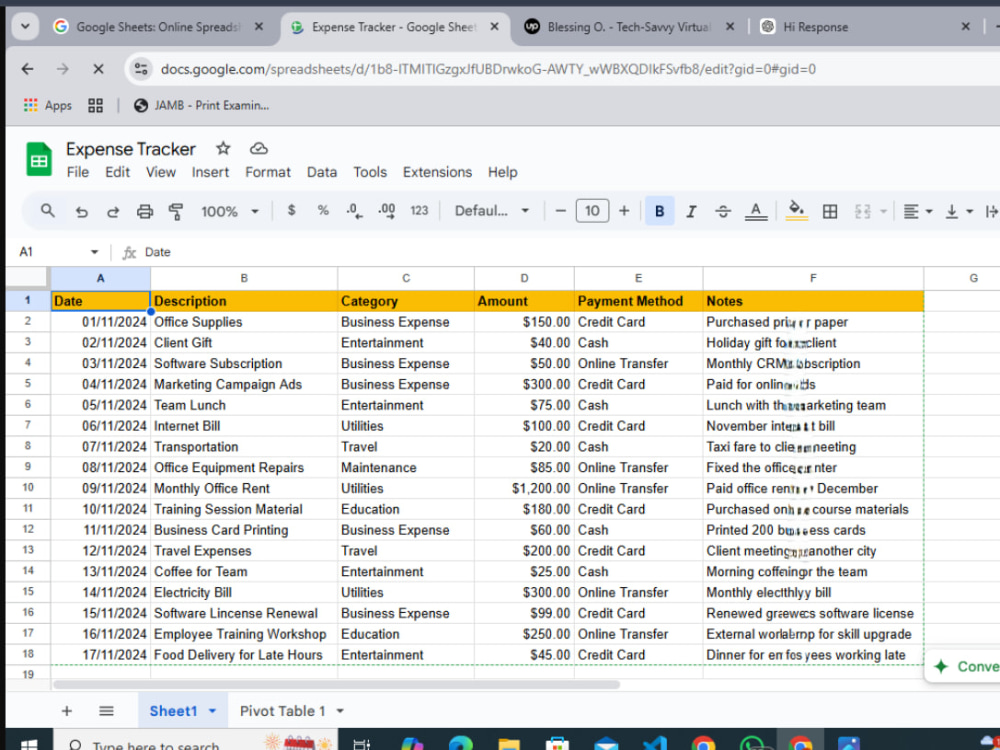Open the Google Sheets home icon
The image size is (1000, 750).
[39, 159]
